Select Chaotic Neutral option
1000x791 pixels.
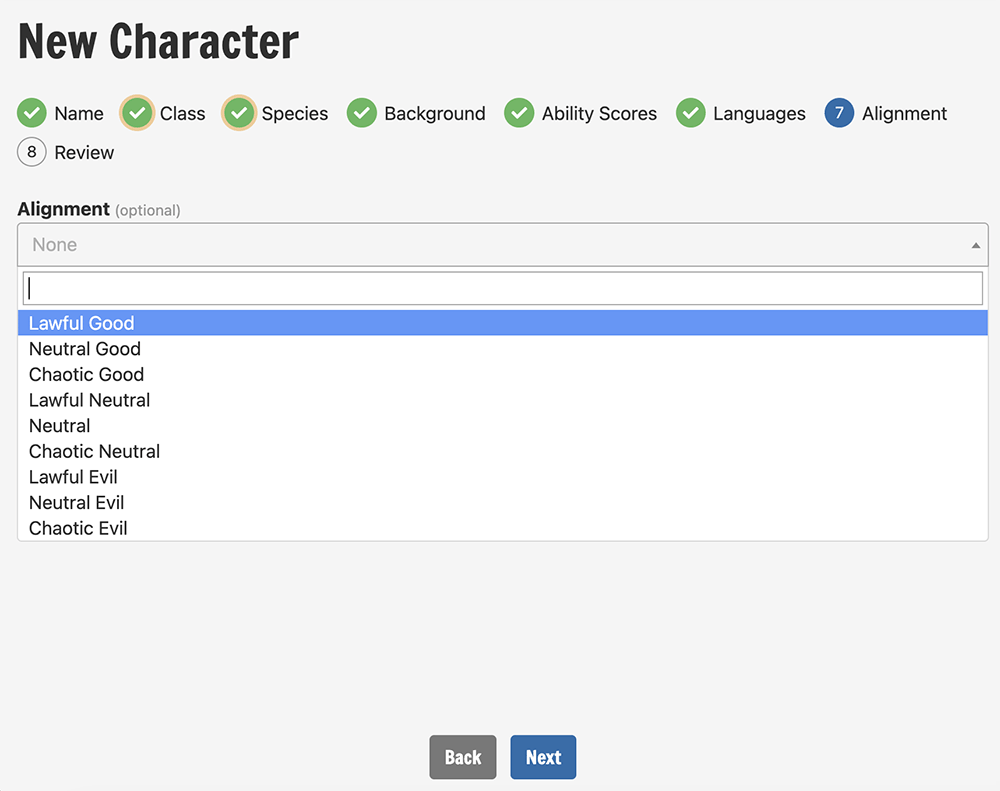pos(503,451)
